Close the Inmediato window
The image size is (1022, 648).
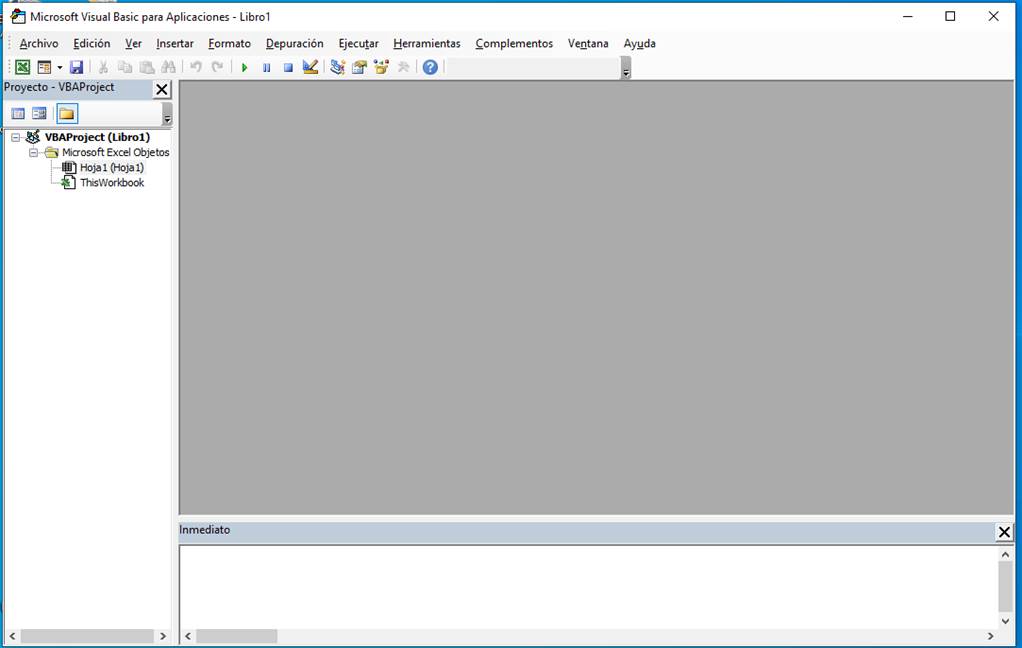tap(1004, 533)
